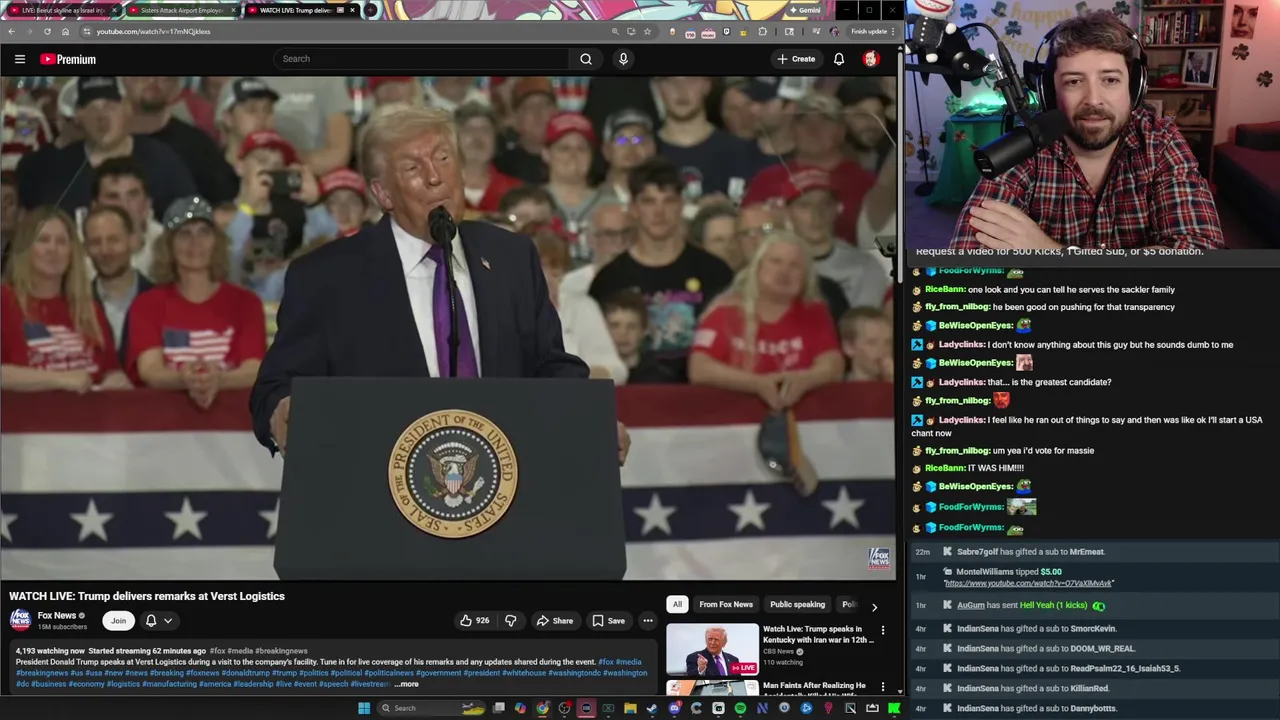Click YouTube search input field
The width and height of the screenshot is (1280, 720).
pyautogui.click(x=421, y=59)
